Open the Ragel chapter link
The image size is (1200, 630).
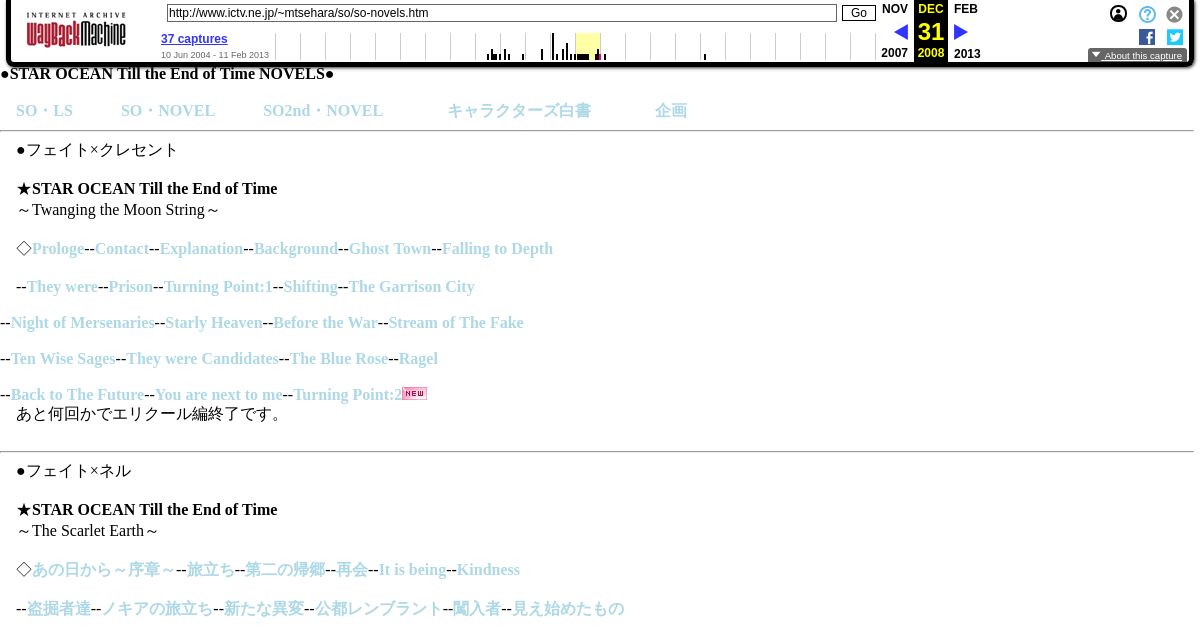pos(418,359)
